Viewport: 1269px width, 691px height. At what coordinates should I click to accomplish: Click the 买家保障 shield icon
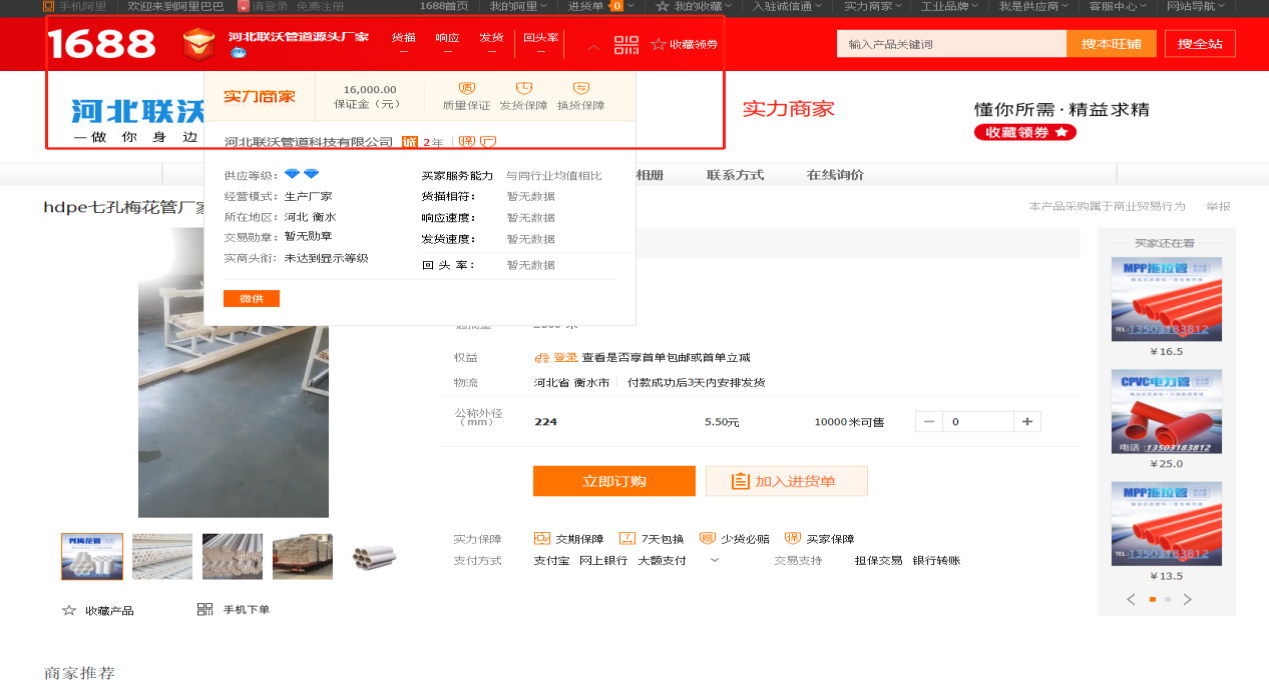(792, 538)
